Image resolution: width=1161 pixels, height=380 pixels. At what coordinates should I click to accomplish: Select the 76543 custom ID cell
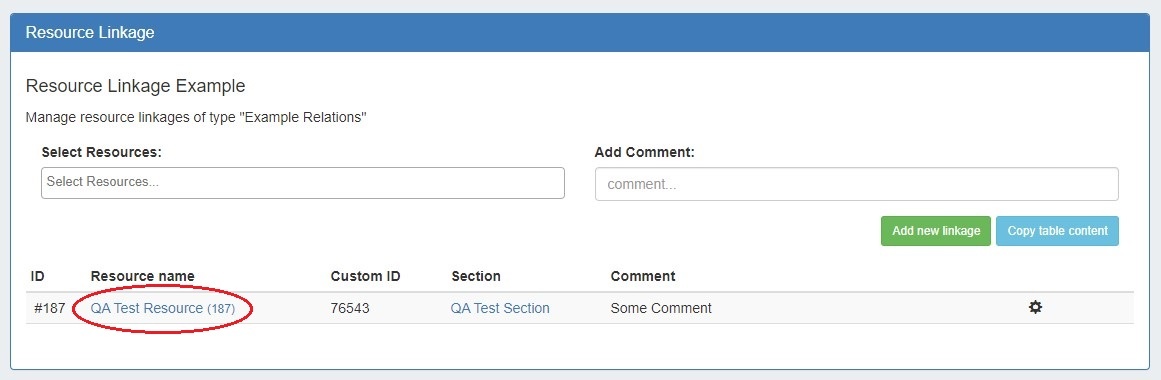pyautogui.click(x=350, y=308)
